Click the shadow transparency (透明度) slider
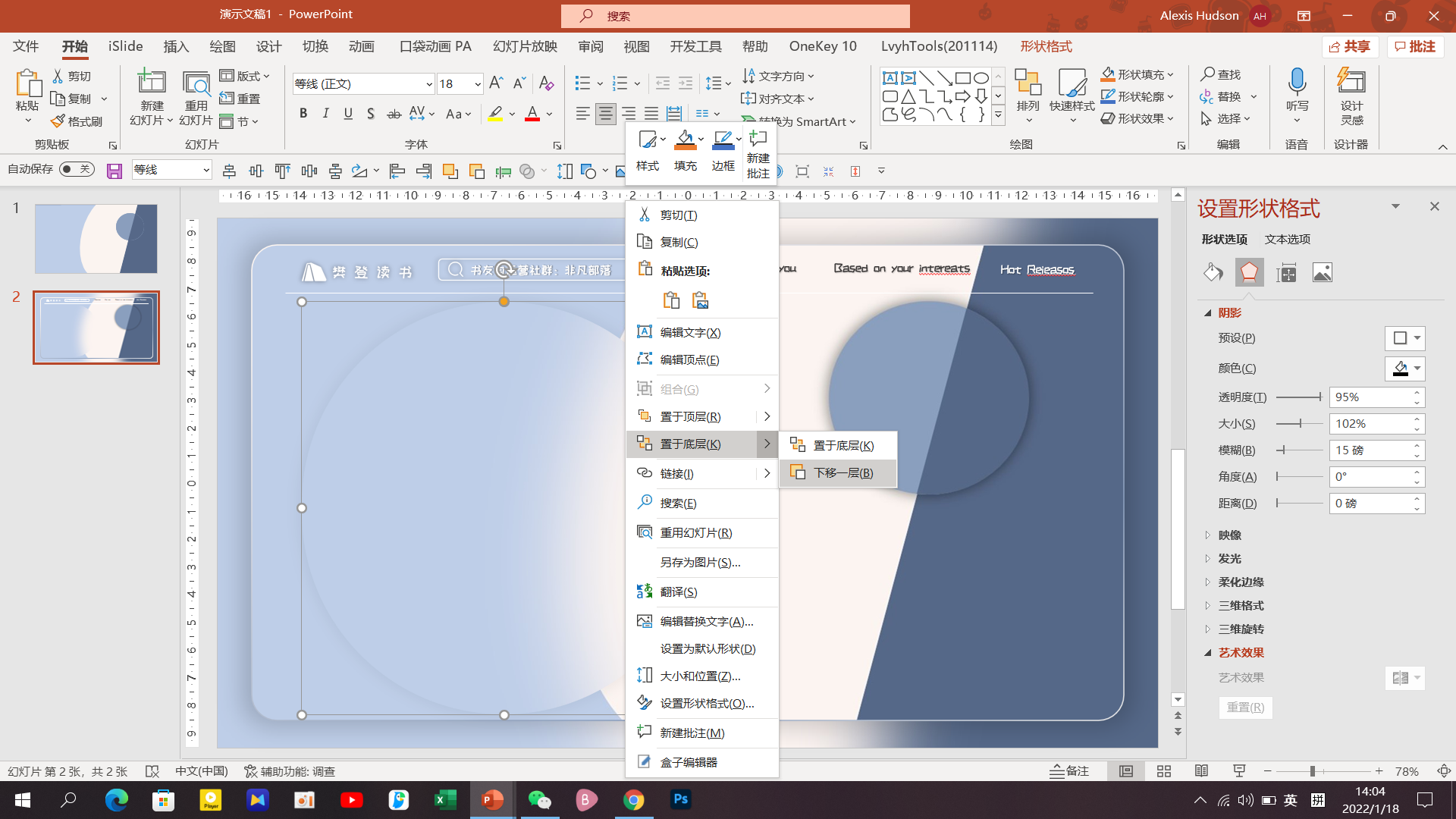The image size is (1456, 819). [1299, 397]
